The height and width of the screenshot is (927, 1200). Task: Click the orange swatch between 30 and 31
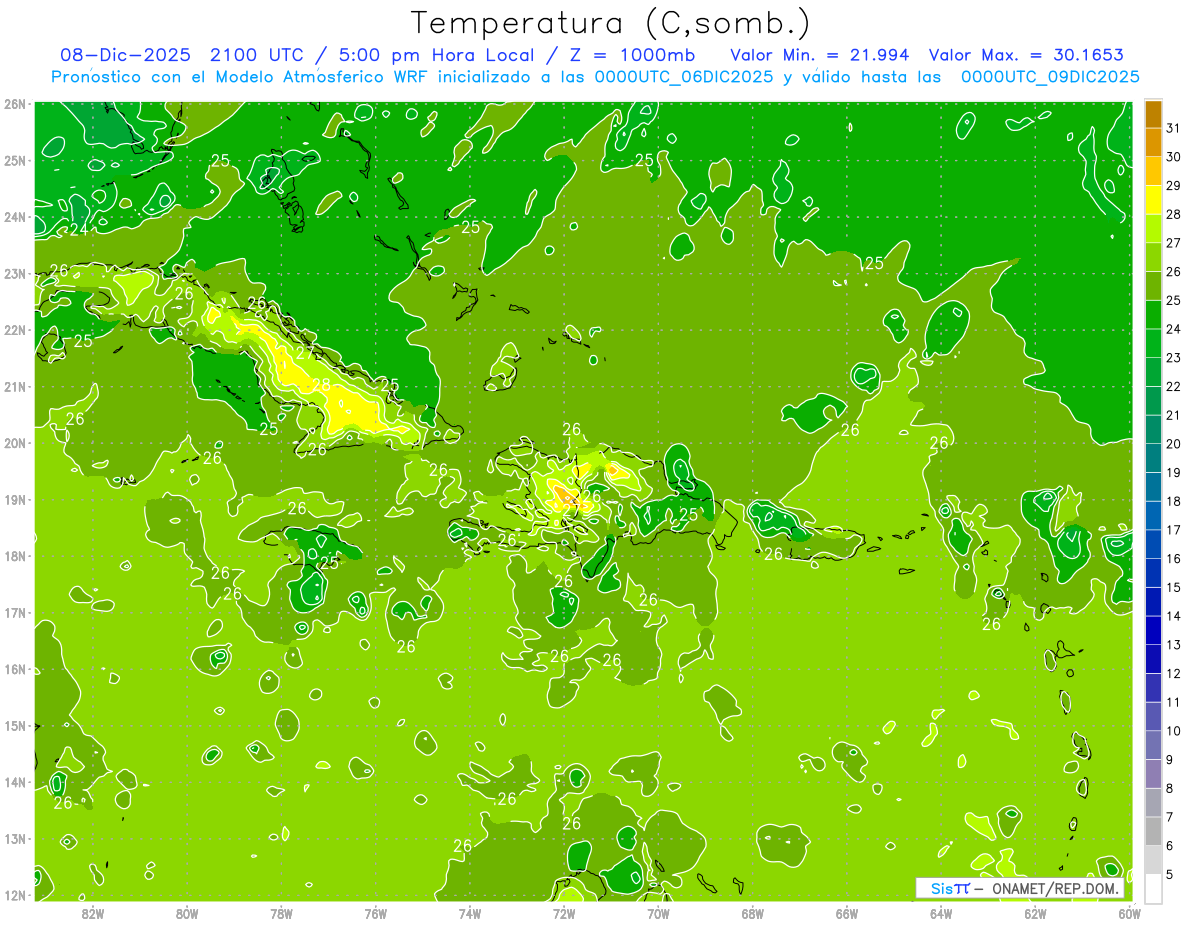coord(1153,143)
